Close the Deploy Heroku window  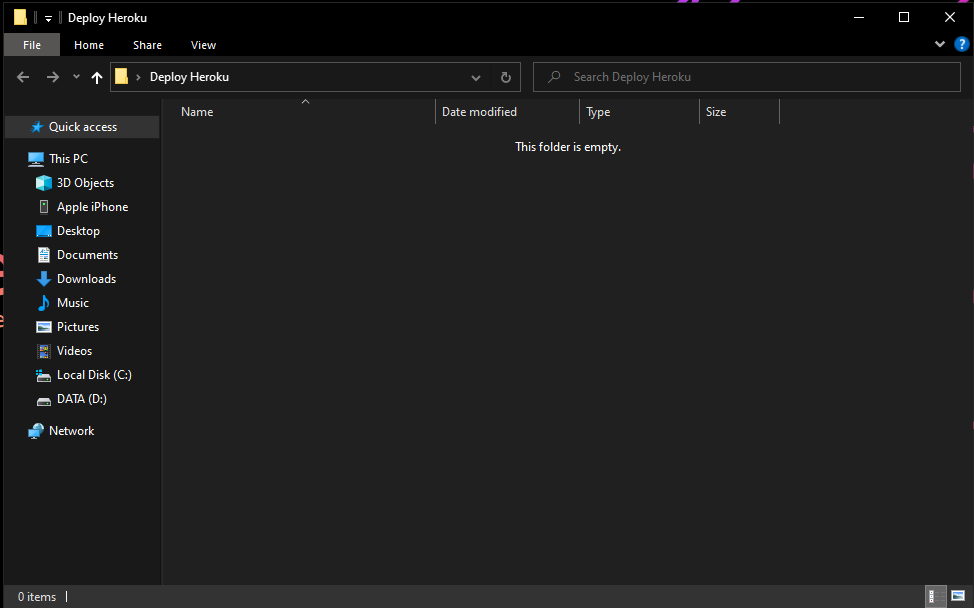(950, 17)
